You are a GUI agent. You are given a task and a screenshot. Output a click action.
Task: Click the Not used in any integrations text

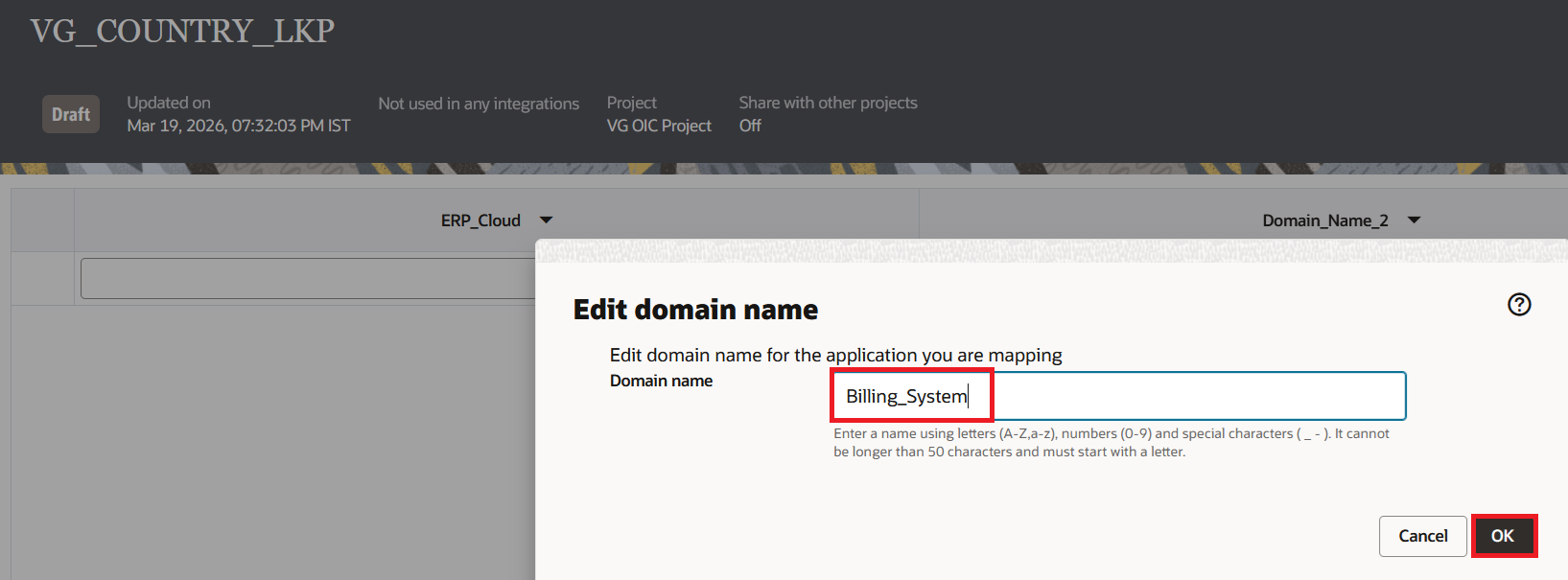[x=479, y=104]
